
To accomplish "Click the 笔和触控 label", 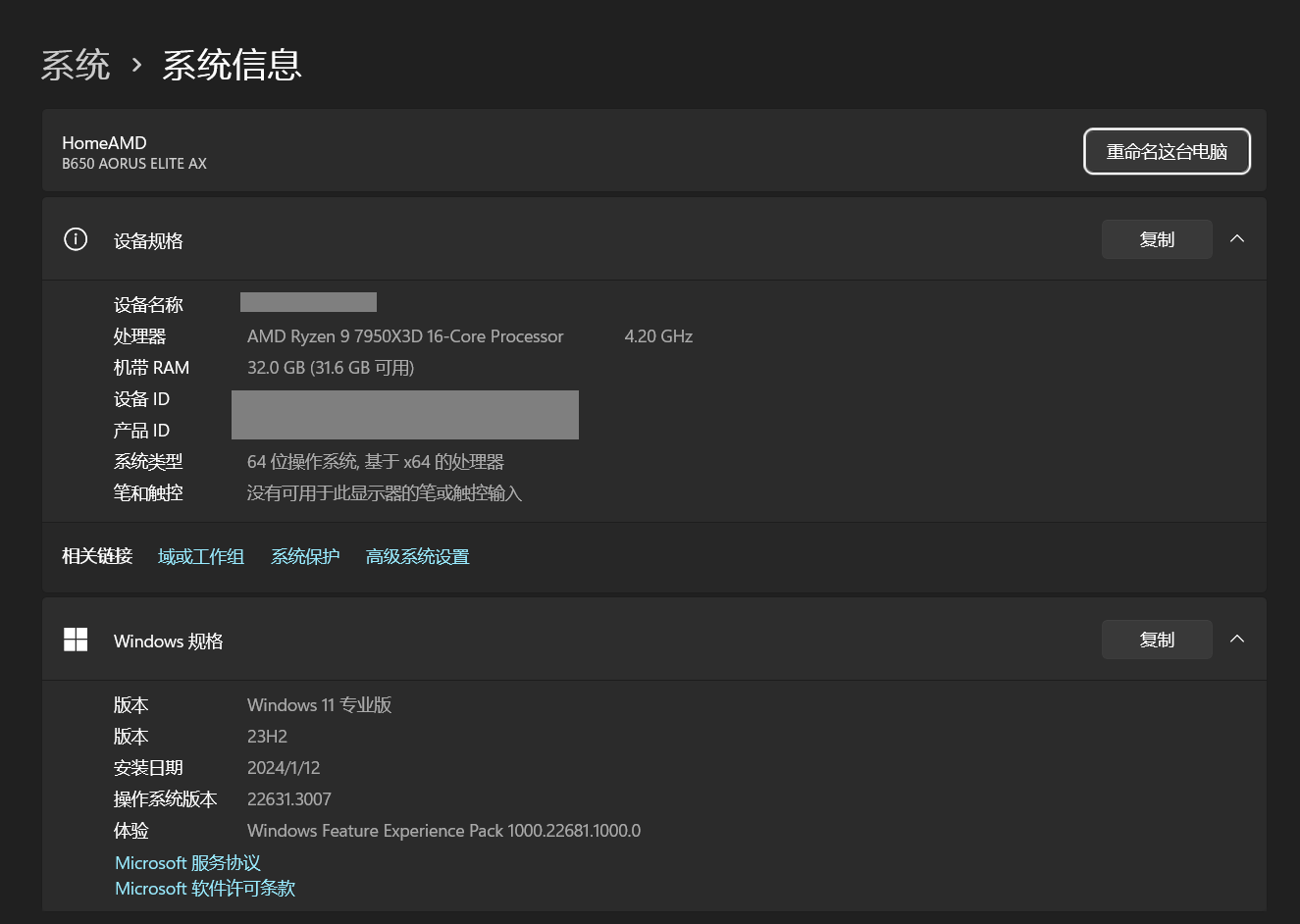I will (x=148, y=493).
